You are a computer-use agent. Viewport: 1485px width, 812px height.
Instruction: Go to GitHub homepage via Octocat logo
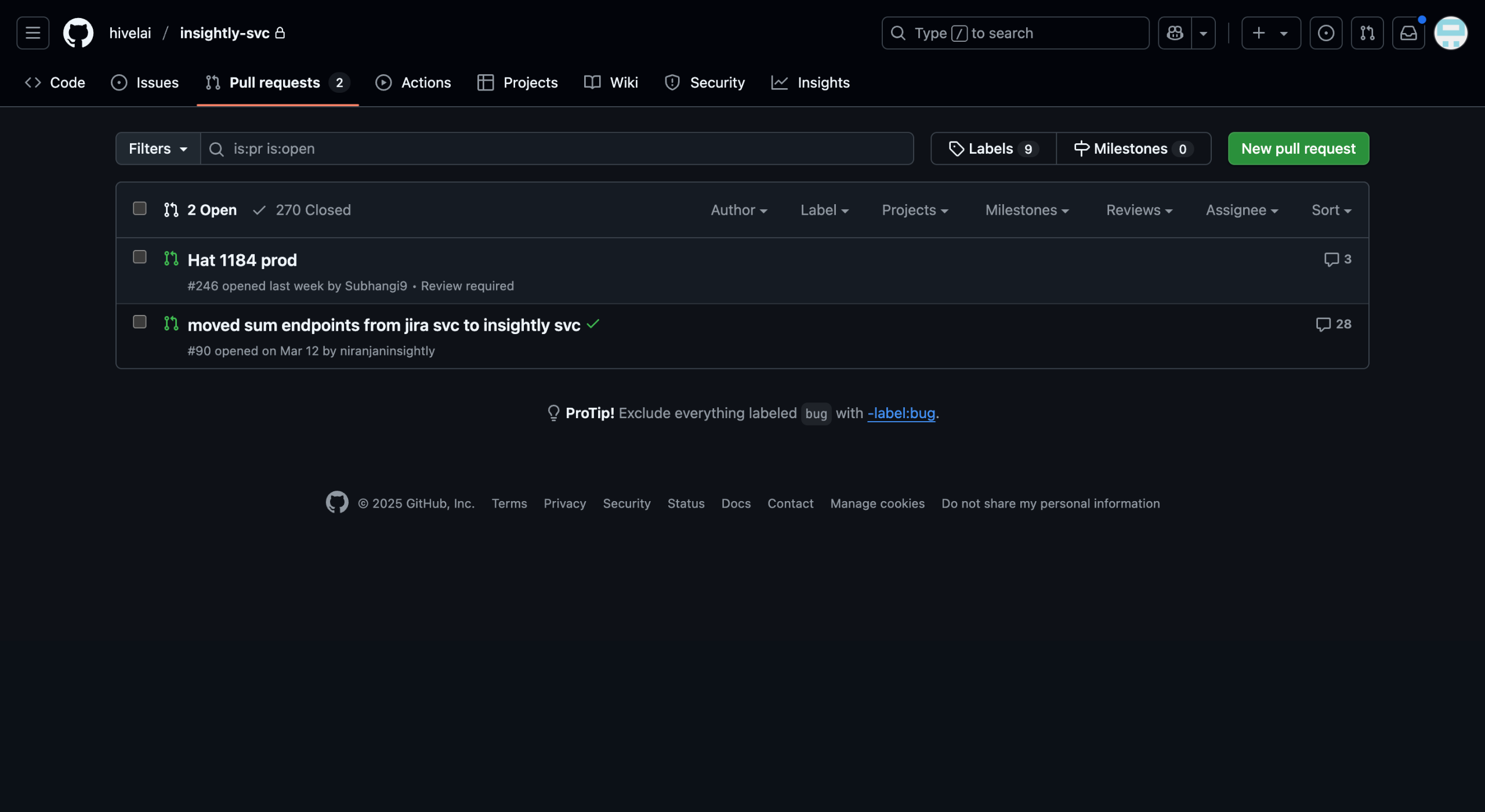click(78, 33)
